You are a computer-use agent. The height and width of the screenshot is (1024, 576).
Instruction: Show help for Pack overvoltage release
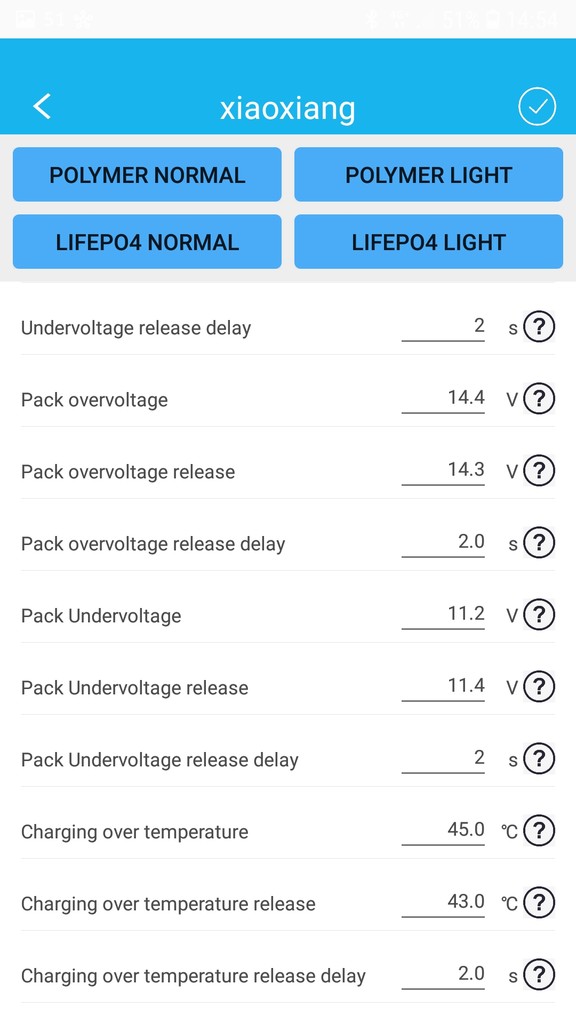pyautogui.click(x=539, y=470)
